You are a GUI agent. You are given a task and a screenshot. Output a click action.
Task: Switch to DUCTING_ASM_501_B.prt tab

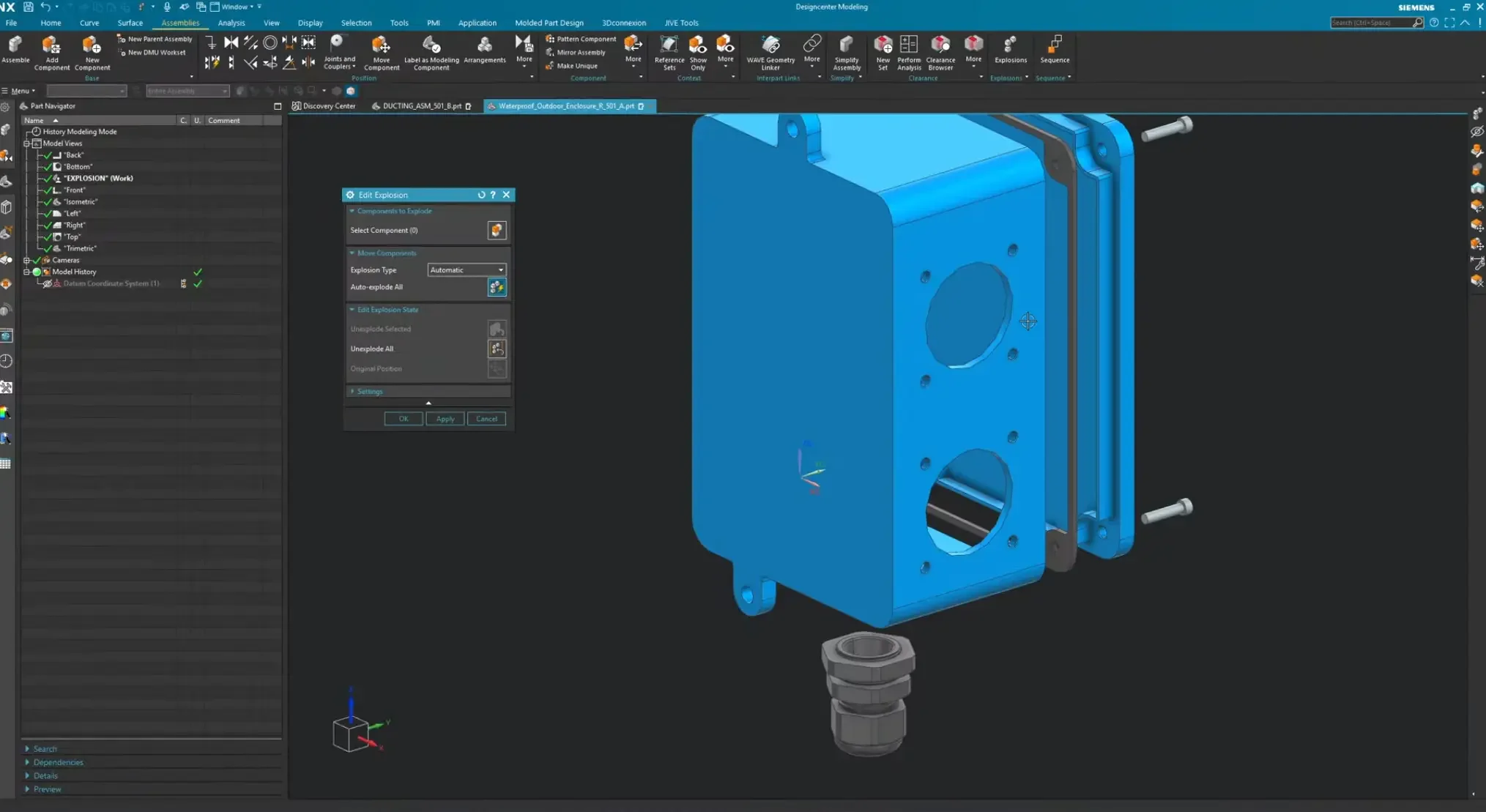(421, 106)
